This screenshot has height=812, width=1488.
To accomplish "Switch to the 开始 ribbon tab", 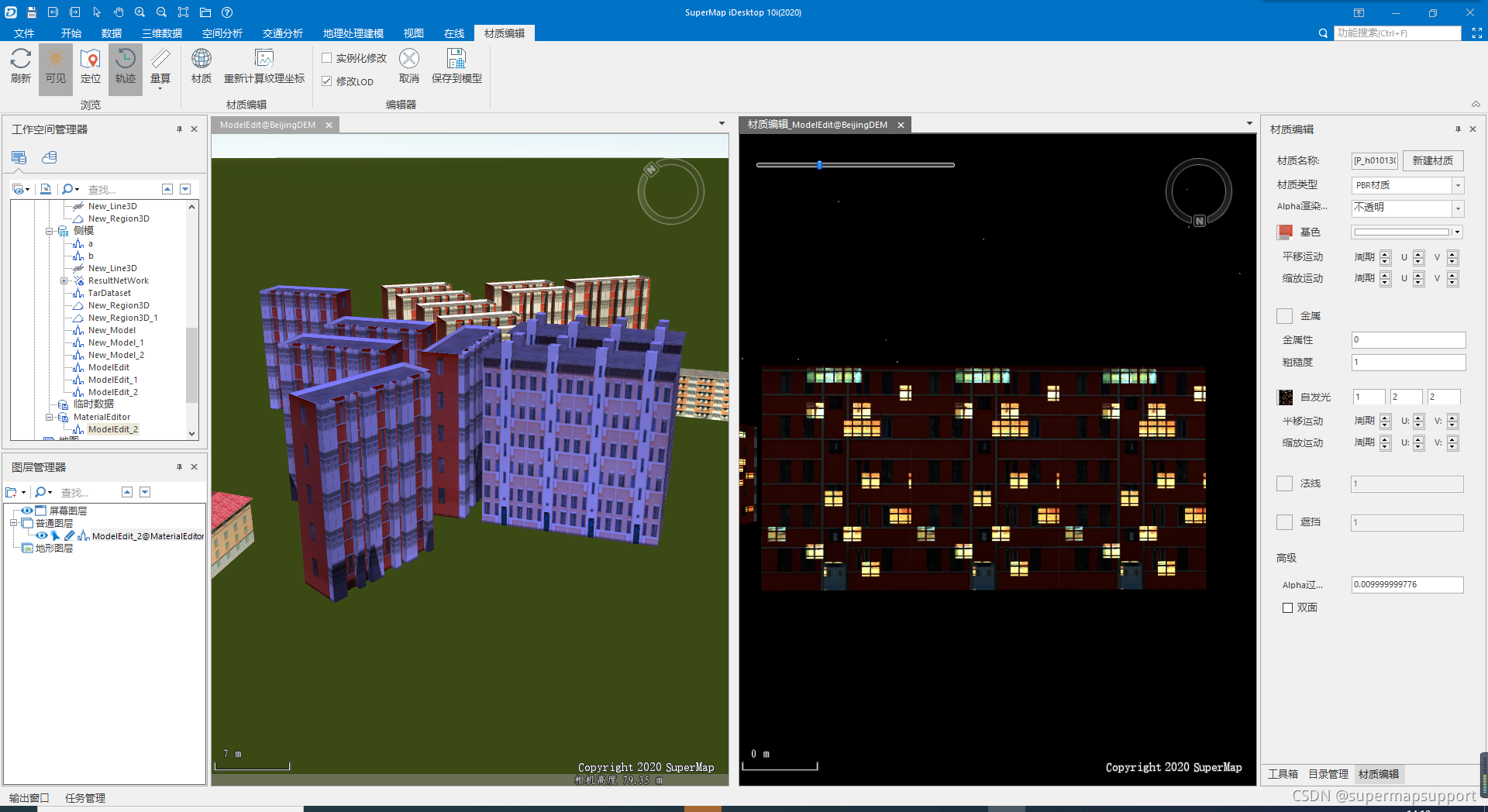I will point(71,33).
